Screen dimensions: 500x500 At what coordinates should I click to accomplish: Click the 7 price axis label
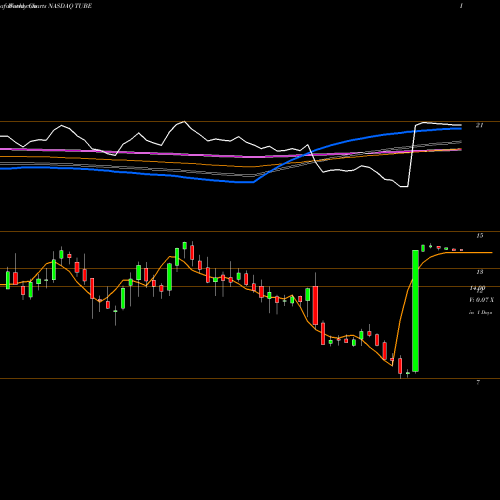(x=478, y=382)
